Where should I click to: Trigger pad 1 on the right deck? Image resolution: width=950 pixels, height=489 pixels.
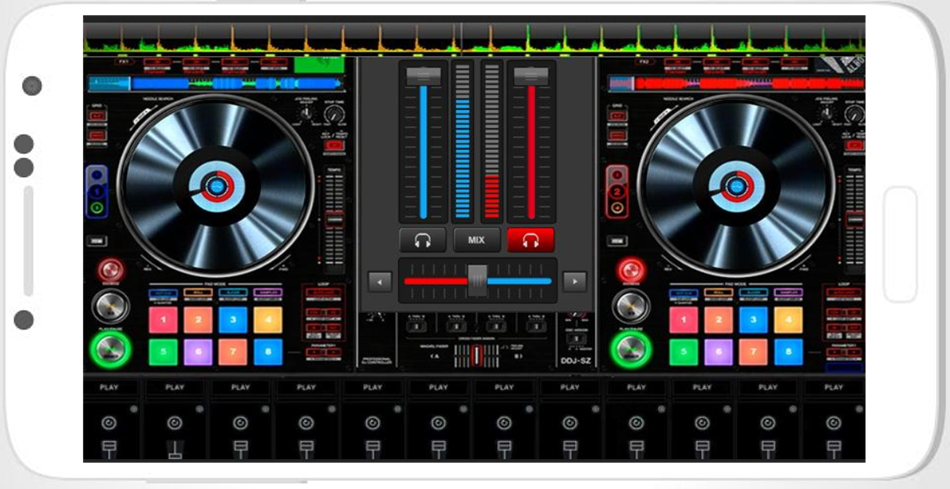coord(684,320)
